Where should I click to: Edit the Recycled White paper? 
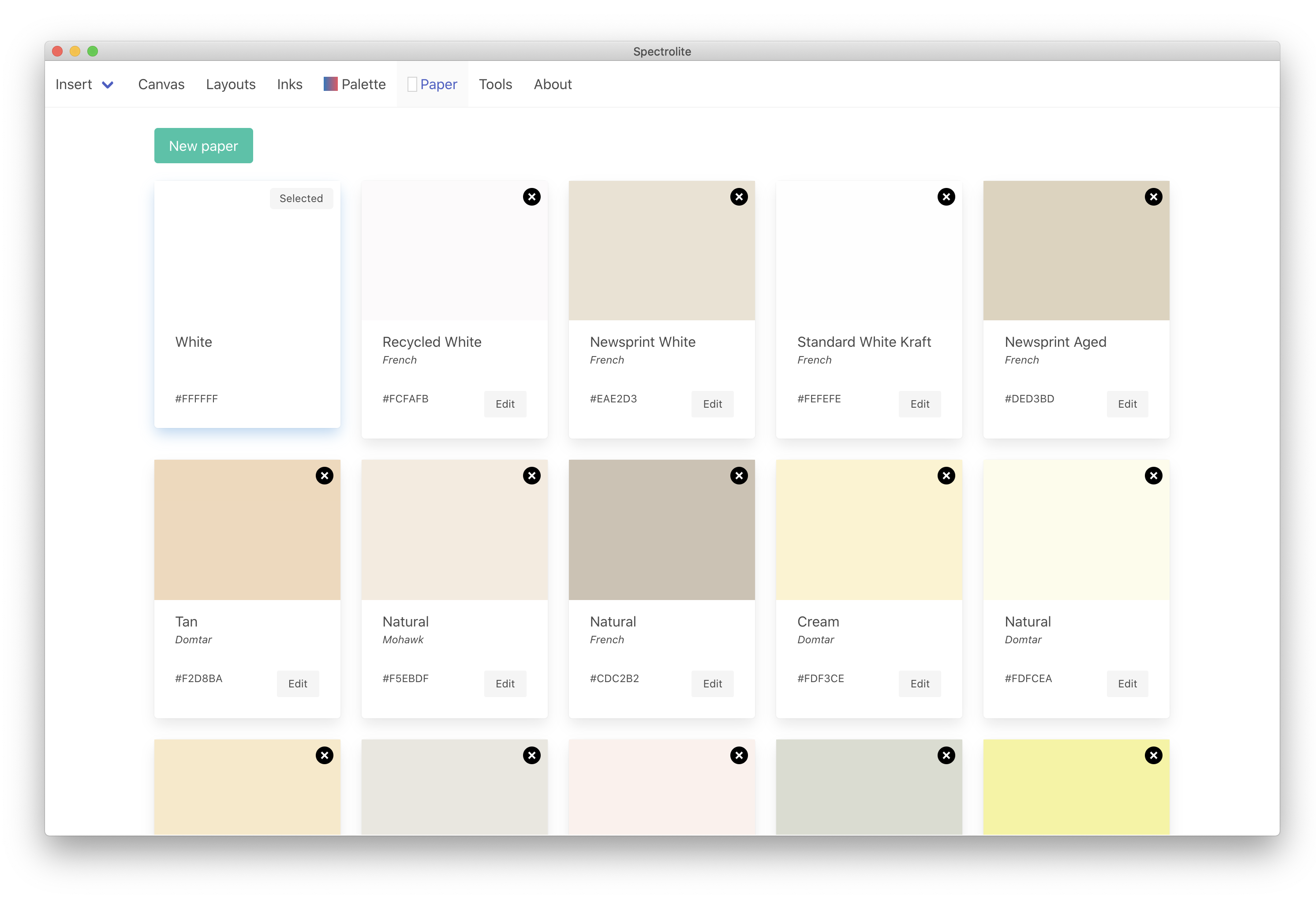click(505, 404)
